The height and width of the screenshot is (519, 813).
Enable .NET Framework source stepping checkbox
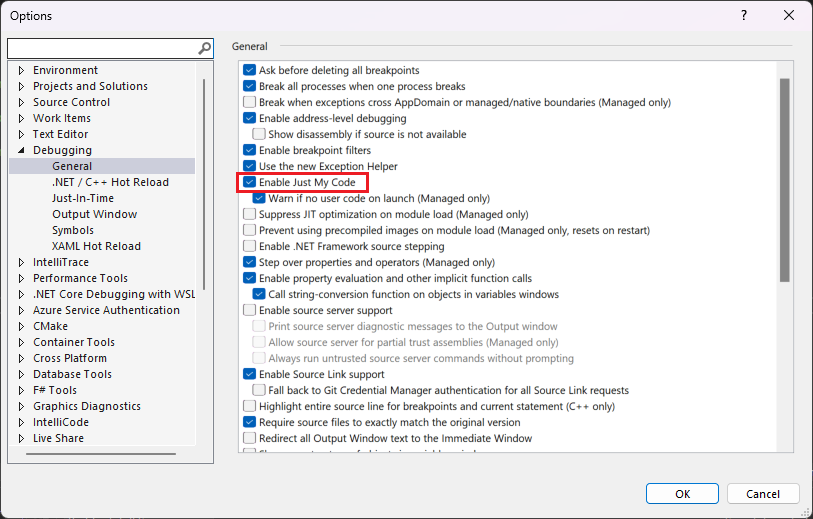[250, 246]
